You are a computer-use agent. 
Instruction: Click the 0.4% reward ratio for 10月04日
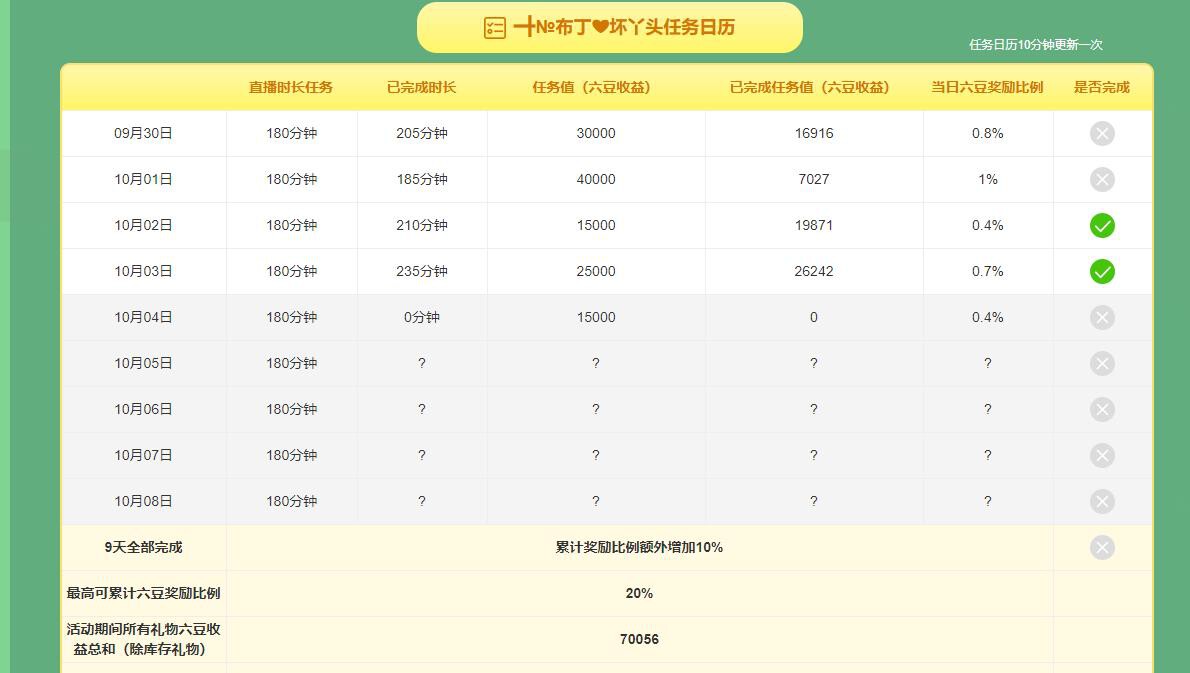point(987,317)
